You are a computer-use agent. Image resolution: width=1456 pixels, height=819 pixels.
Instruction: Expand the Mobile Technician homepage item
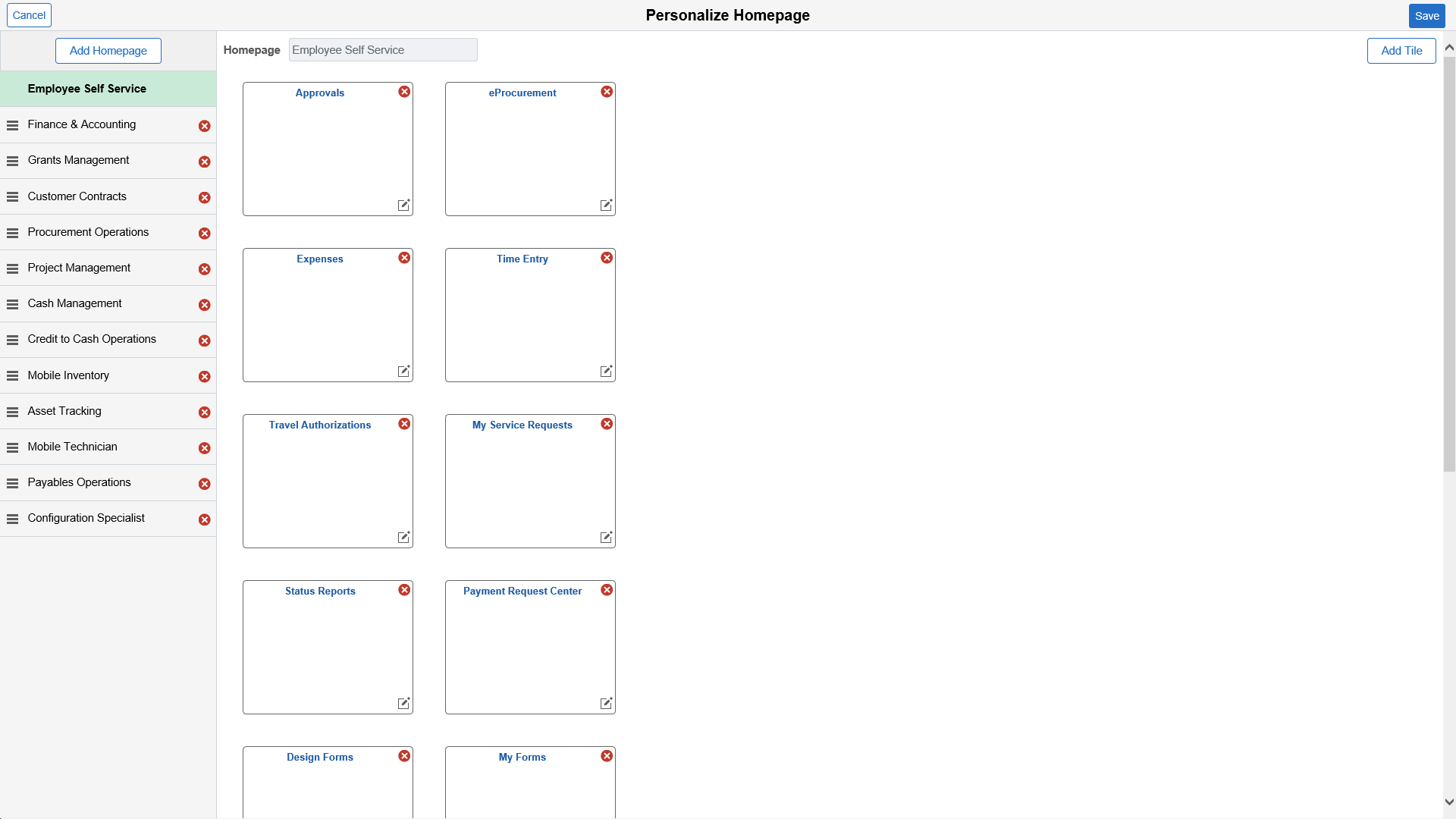tap(72, 446)
